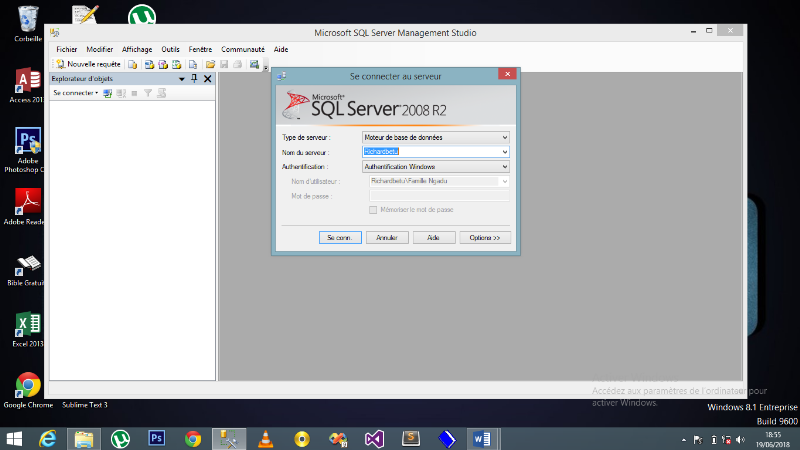Click the Annuler button in dialog
The image size is (800, 450).
click(x=387, y=238)
